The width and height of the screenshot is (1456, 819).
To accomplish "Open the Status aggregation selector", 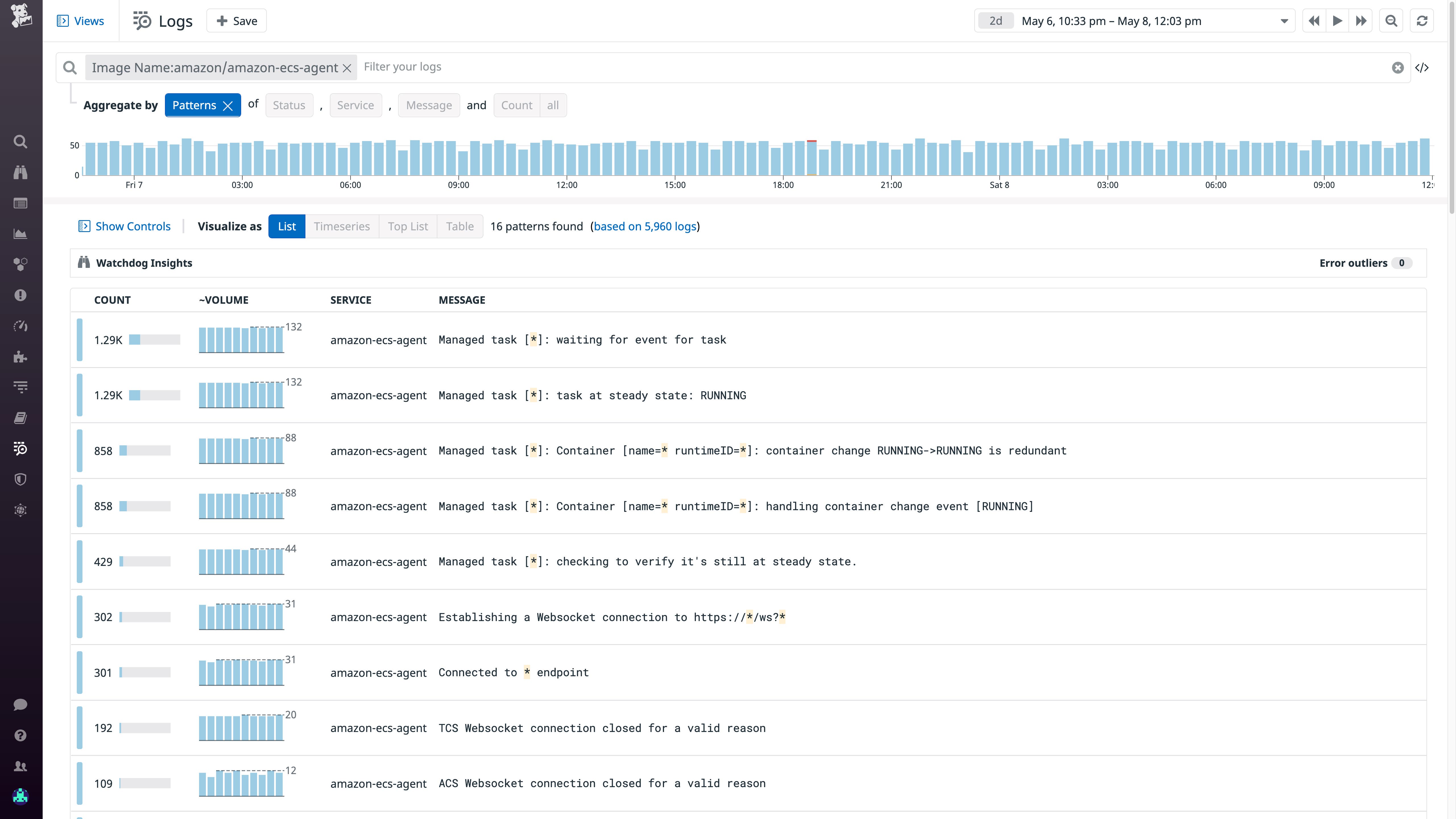I will tap(289, 105).
